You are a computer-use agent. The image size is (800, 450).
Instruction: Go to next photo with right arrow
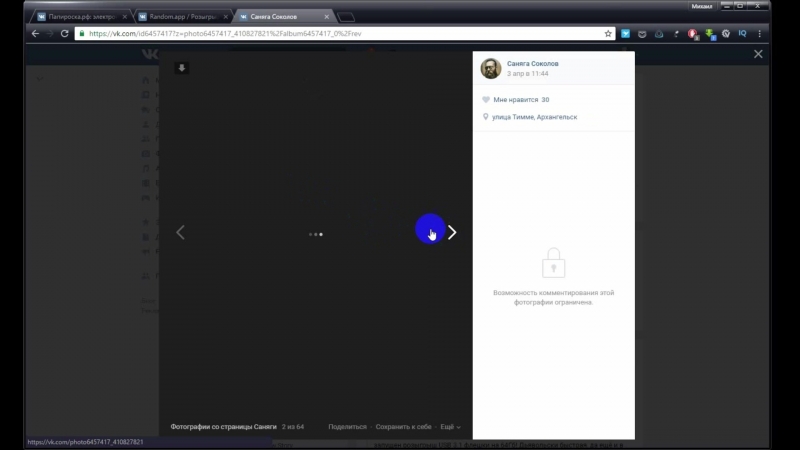click(x=452, y=233)
